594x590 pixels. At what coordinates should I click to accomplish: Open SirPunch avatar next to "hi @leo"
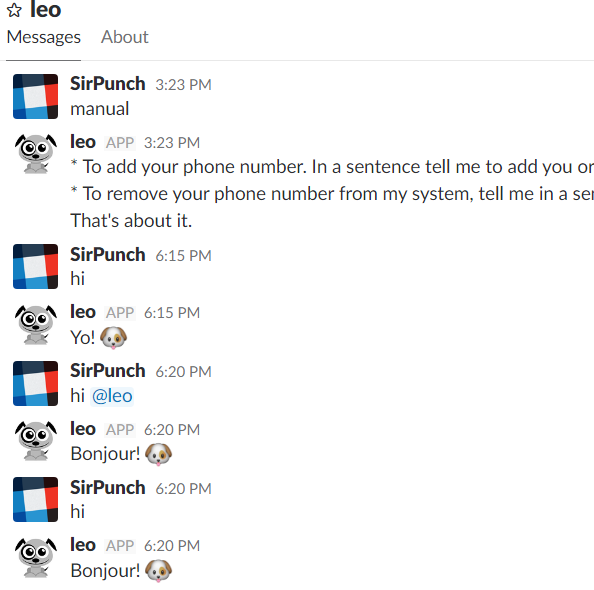click(35, 383)
